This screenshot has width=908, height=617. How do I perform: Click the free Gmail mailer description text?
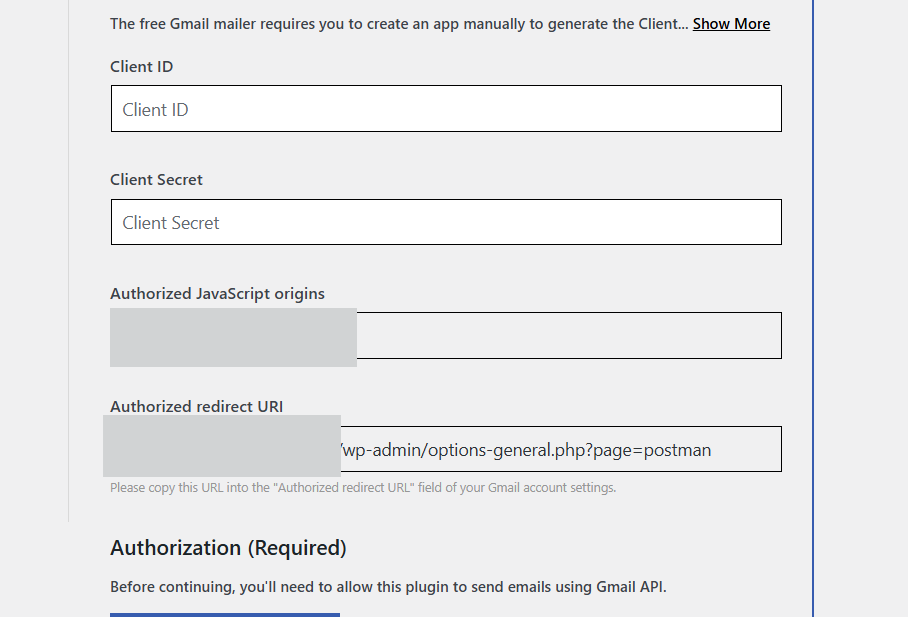coord(398,24)
